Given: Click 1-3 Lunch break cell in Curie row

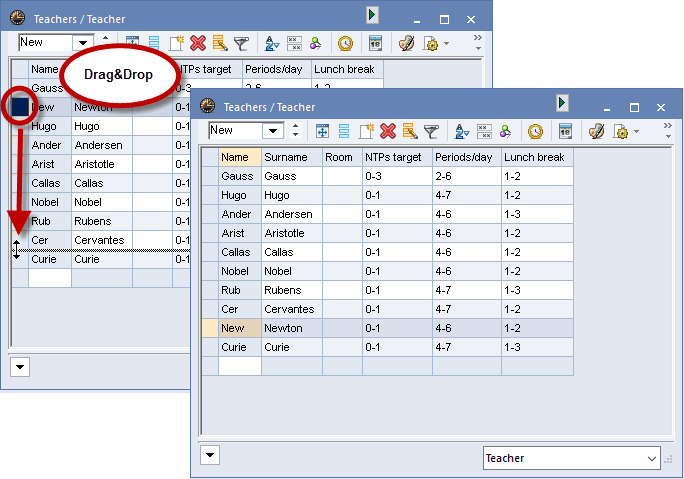Looking at the screenshot, I should click(537, 347).
